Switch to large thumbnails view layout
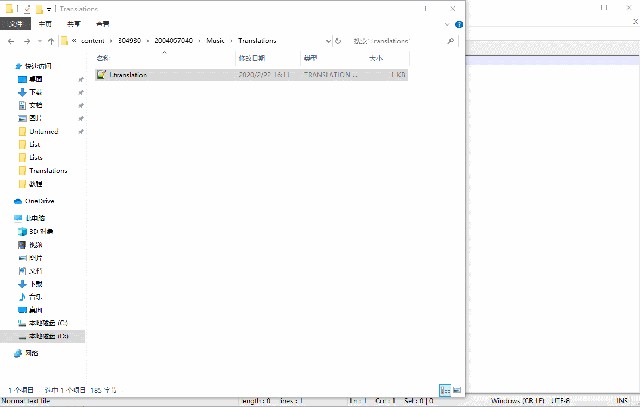 tap(457, 389)
